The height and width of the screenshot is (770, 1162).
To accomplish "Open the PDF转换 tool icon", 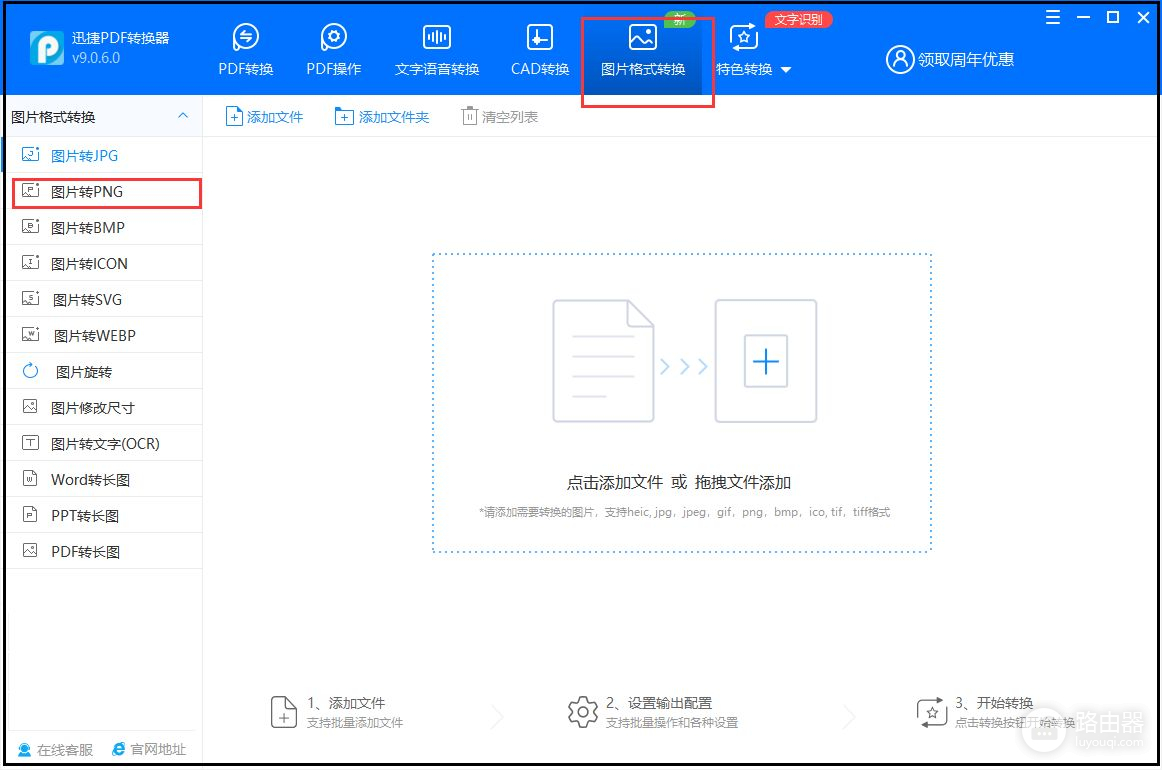I will click(x=245, y=38).
